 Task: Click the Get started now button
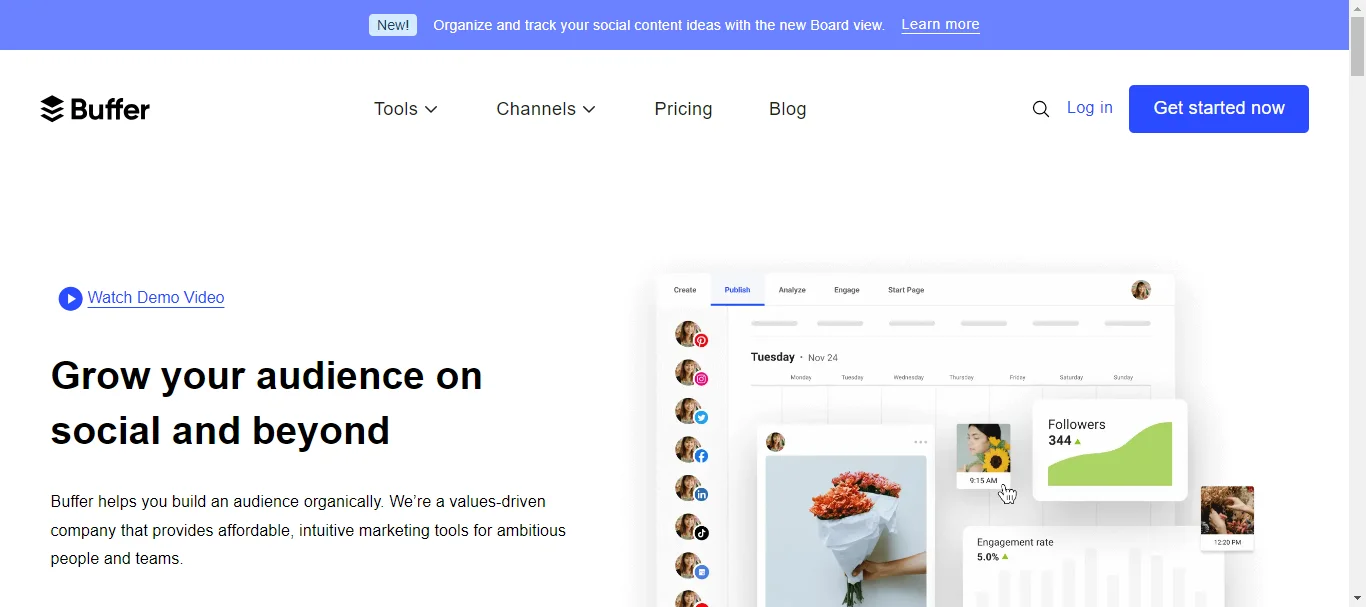[1218, 108]
